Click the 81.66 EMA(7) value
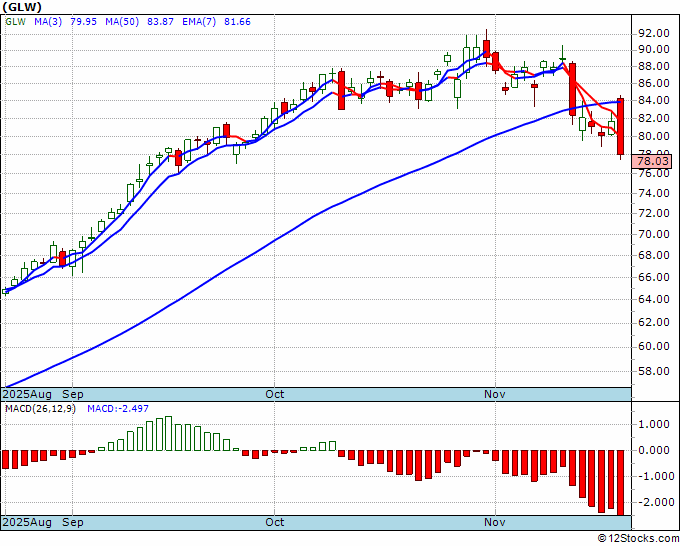Viewport: 680px width, 546px height. [237, 22]
